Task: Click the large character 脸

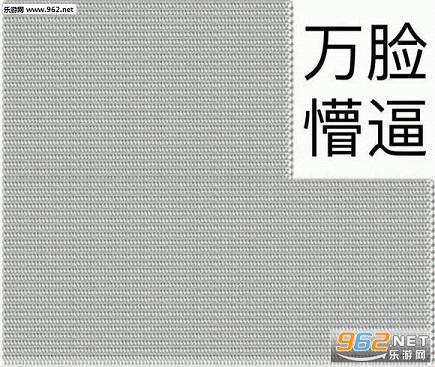Action: pyautogui.click(x=397, y=52)
